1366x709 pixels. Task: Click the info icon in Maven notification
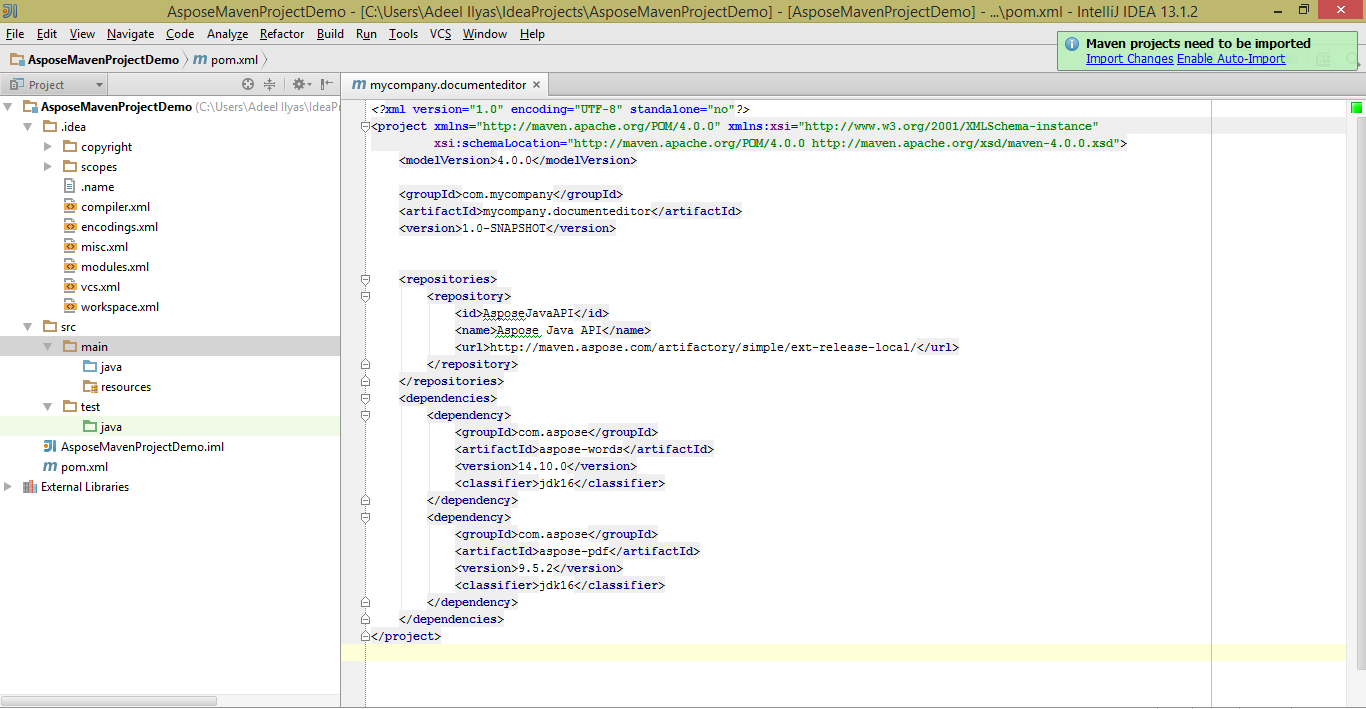click(1072, 44)
